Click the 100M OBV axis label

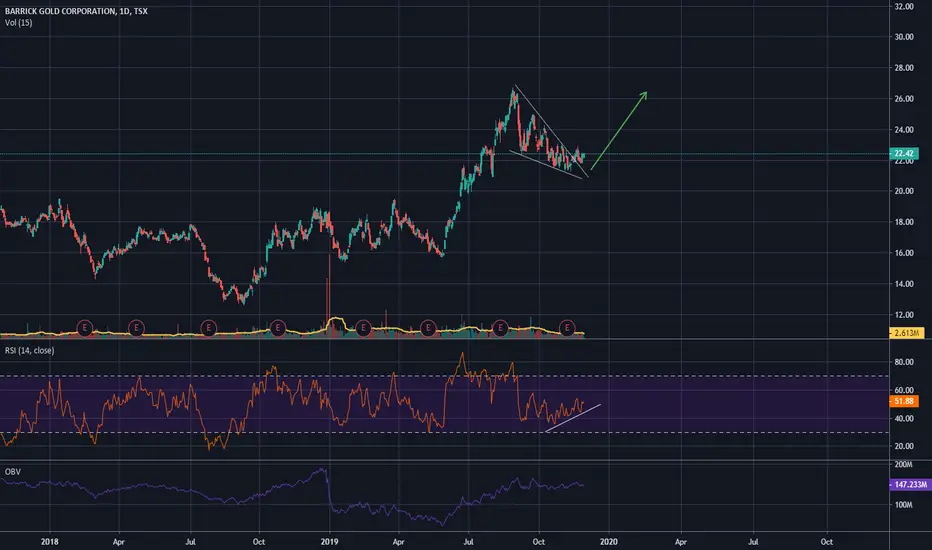click(x=903, y=505)
